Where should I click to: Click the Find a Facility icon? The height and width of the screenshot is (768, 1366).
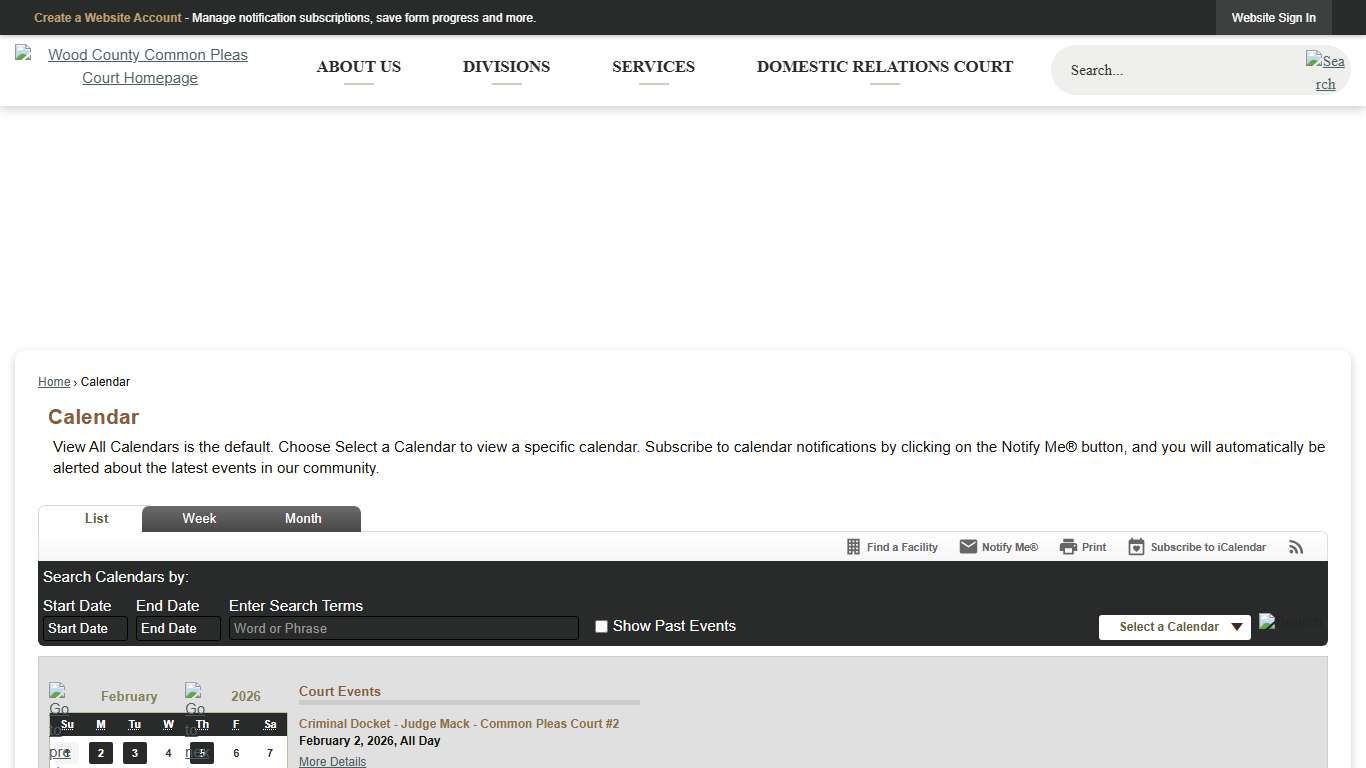(853, 547)
